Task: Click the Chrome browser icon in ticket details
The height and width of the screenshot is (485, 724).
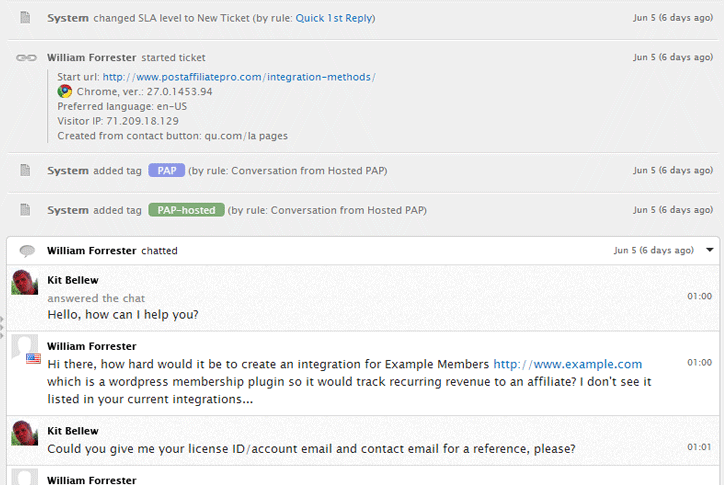Action: pos(65,91)
